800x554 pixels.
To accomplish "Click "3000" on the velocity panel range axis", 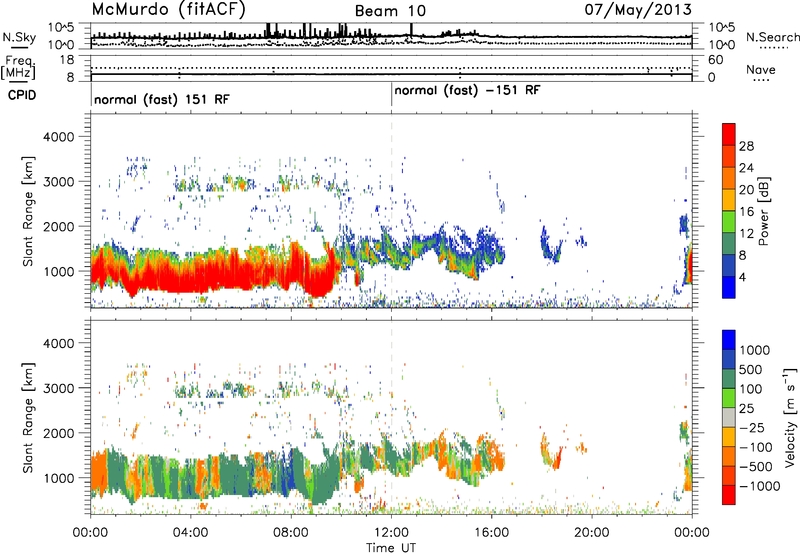I will pos(58,388).
